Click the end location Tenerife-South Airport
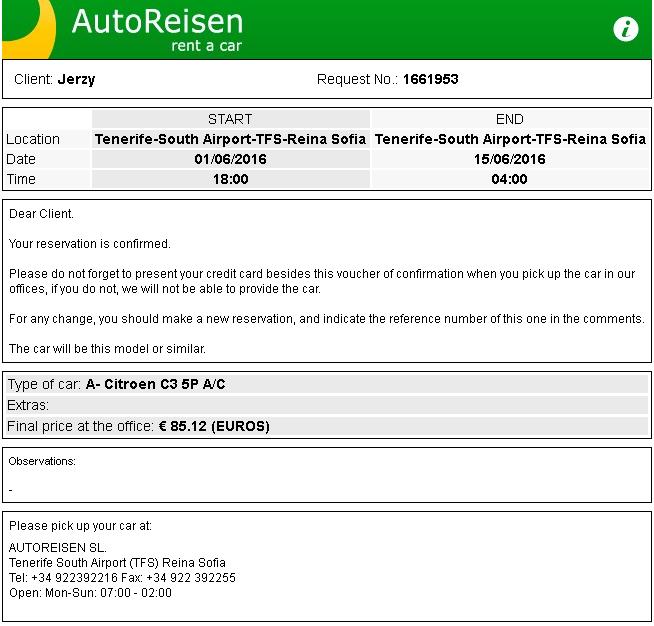654x626 pixels. click(510, 139)
